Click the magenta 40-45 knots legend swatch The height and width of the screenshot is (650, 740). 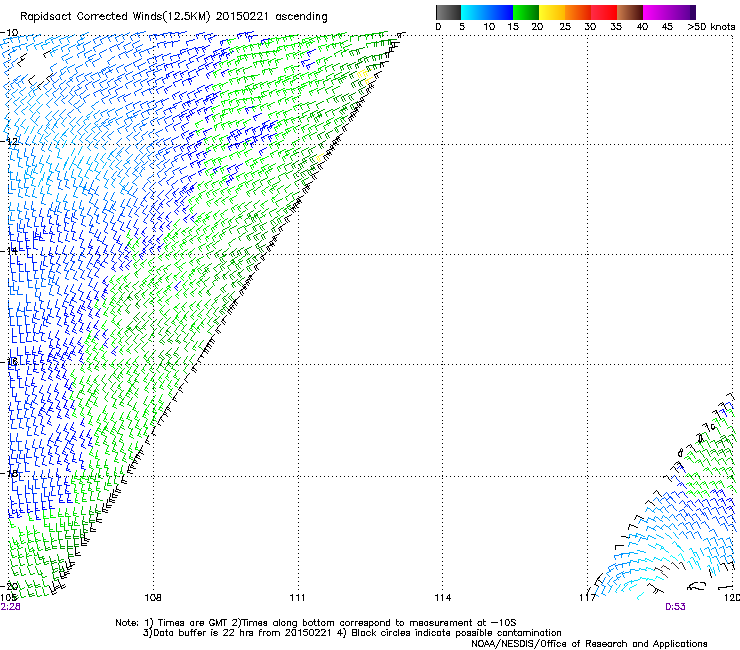click(656, 12)
